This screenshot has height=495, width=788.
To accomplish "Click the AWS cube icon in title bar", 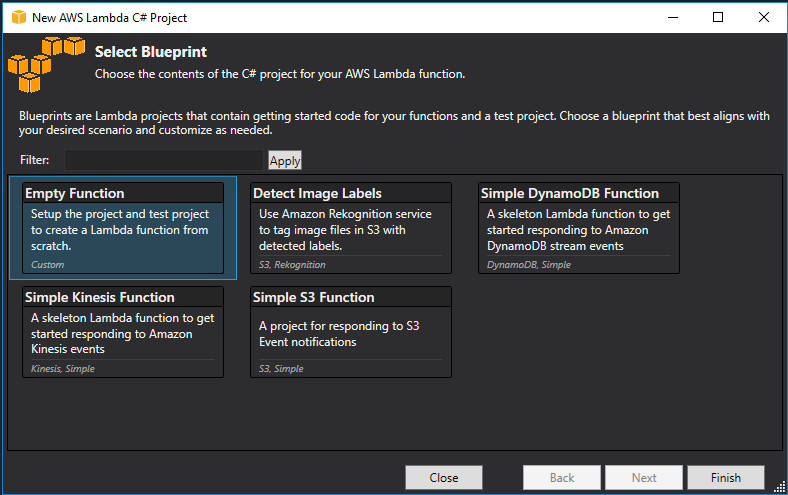I will pyautogui.click(x=16, y=17).
